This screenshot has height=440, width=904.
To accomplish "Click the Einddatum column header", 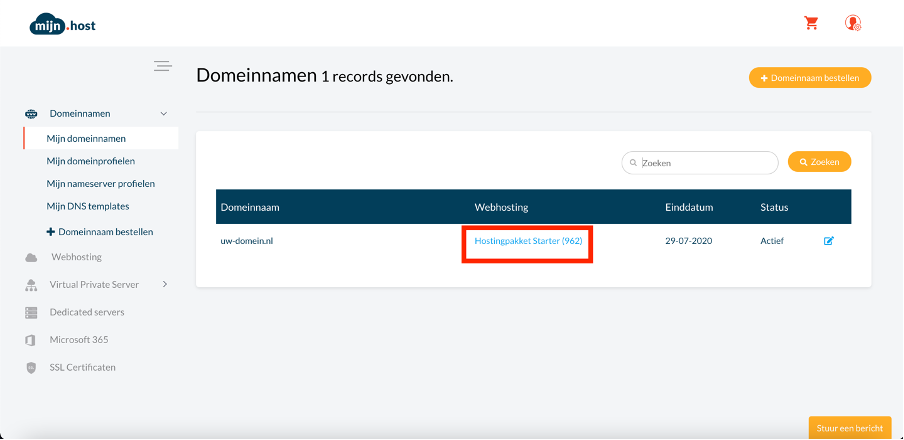I will coord(689,207).
